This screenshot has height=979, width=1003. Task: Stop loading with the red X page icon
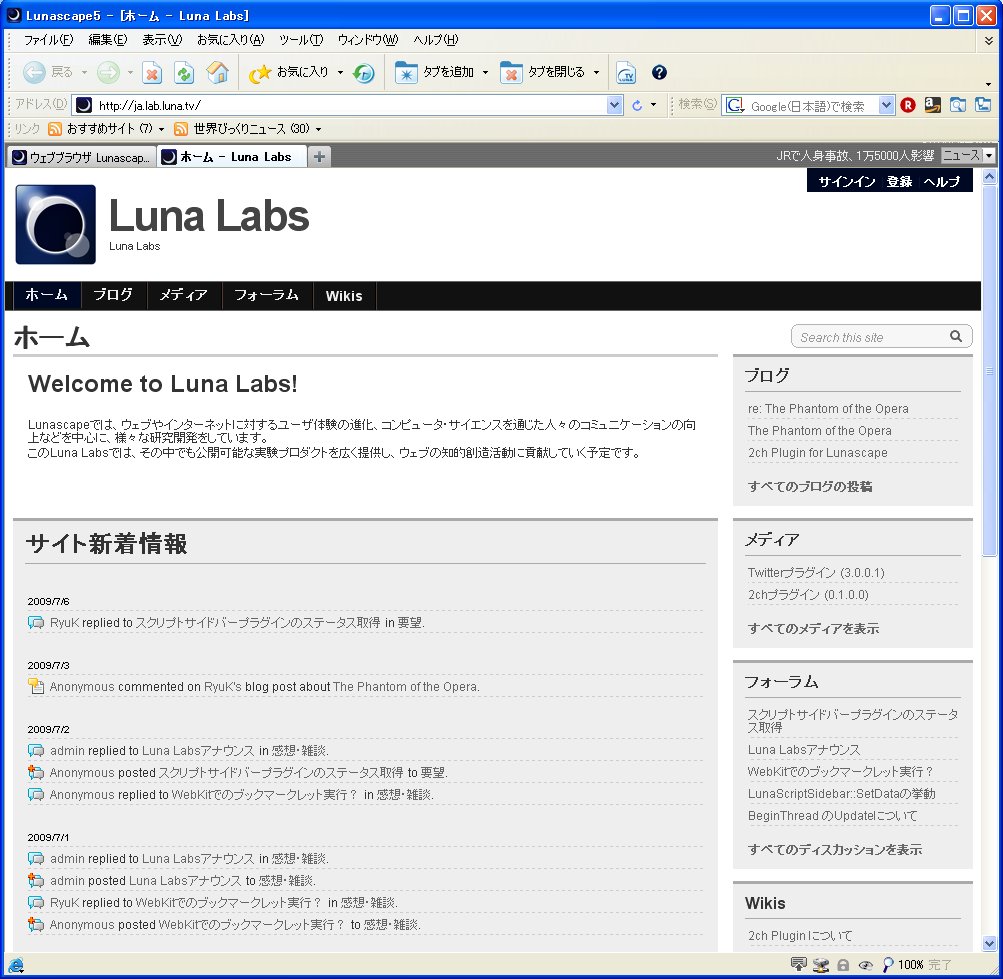click(x=152, y=73)
